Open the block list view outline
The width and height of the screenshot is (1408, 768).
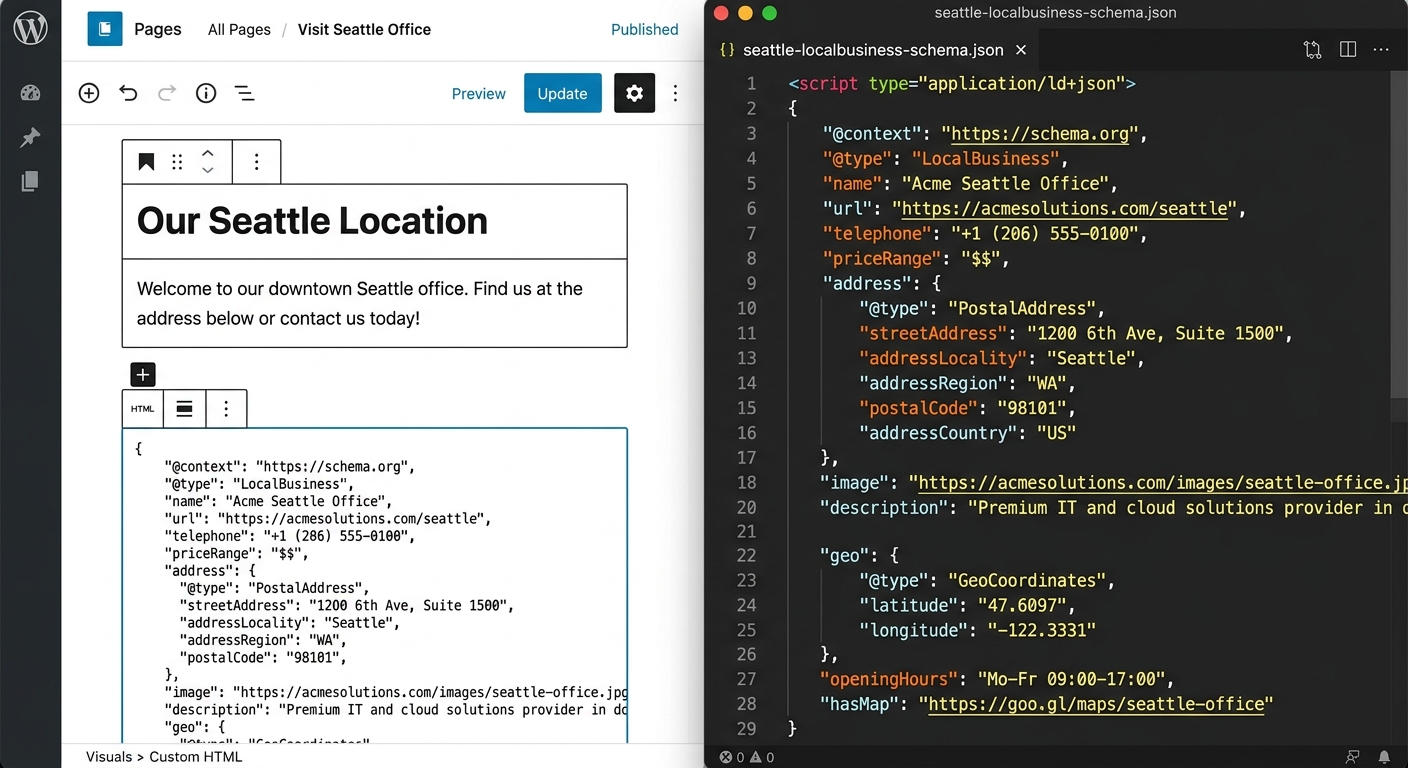pos(244,93)
